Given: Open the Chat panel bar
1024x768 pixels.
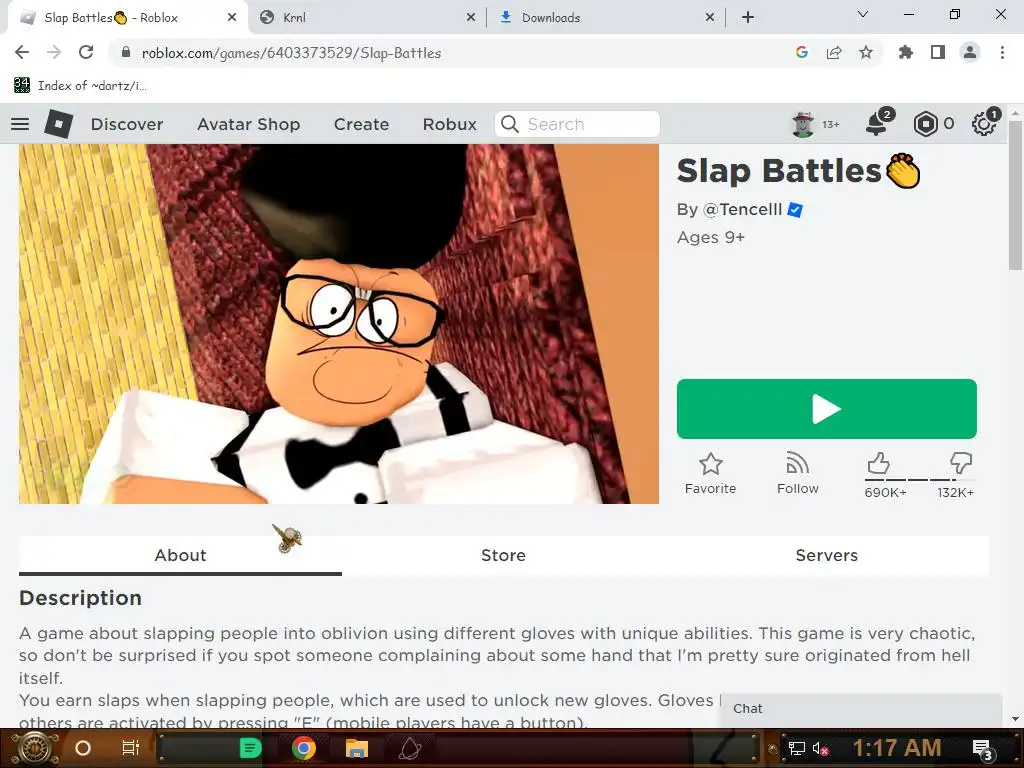Looking at the screenshot, I should tap(861, 709).
